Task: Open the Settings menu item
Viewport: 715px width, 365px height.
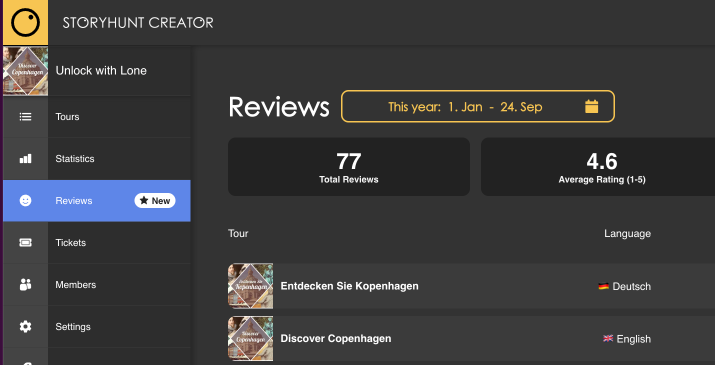Action: [97, 327]
